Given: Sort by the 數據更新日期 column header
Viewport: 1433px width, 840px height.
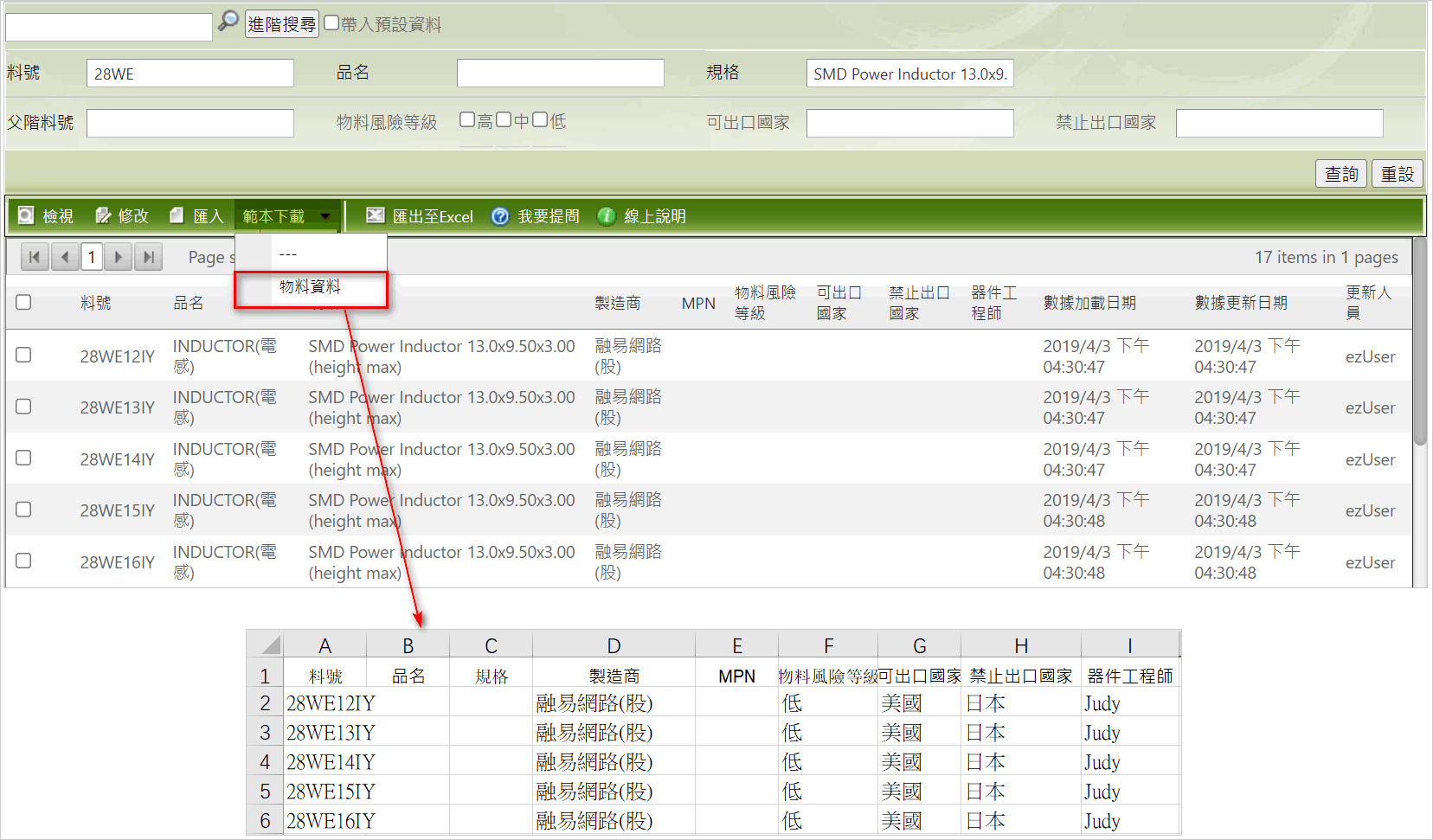Looking at the screenshot, I should 1241,303.
